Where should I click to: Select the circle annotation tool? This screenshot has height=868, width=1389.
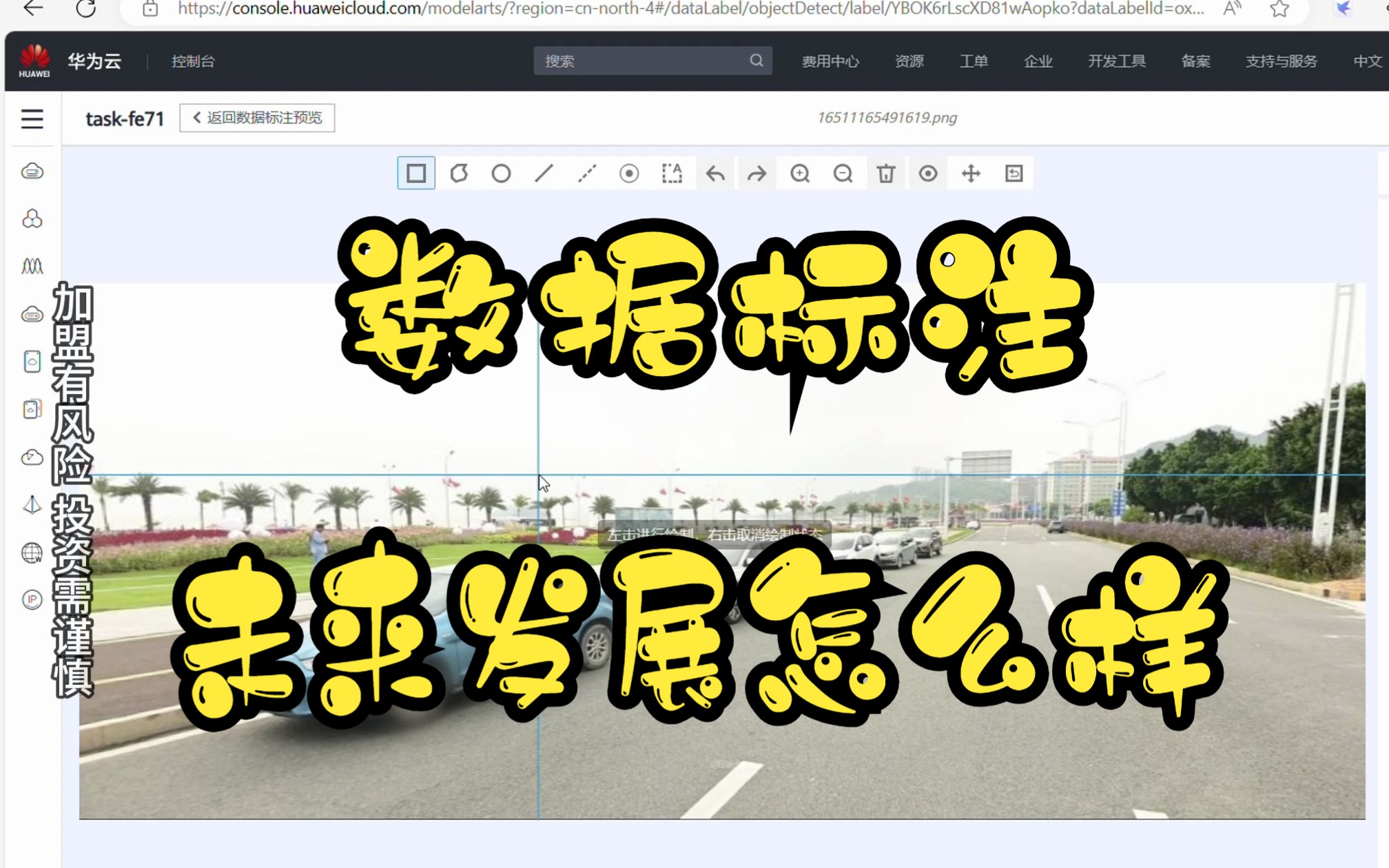point(501,174)
